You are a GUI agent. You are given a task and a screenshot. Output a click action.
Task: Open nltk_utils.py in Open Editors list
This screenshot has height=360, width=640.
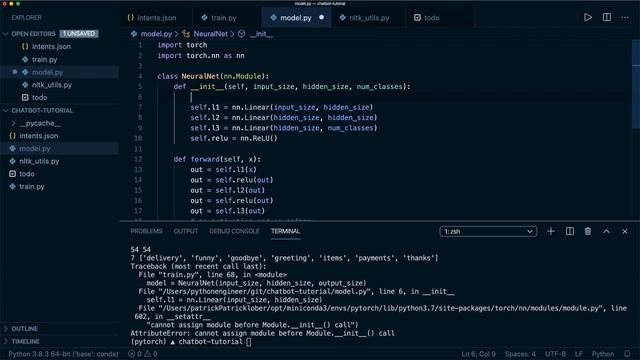[x=51, y=85]
